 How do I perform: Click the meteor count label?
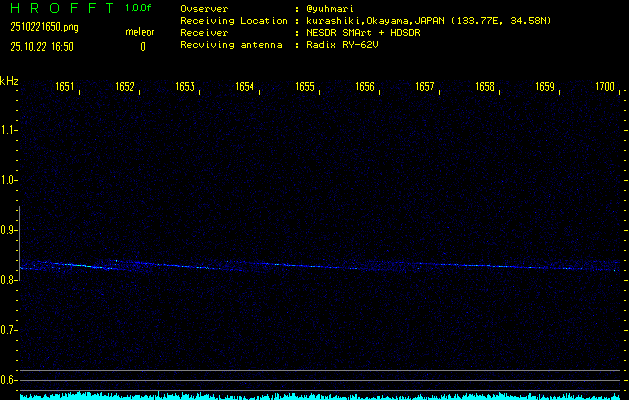pos(140,32)
